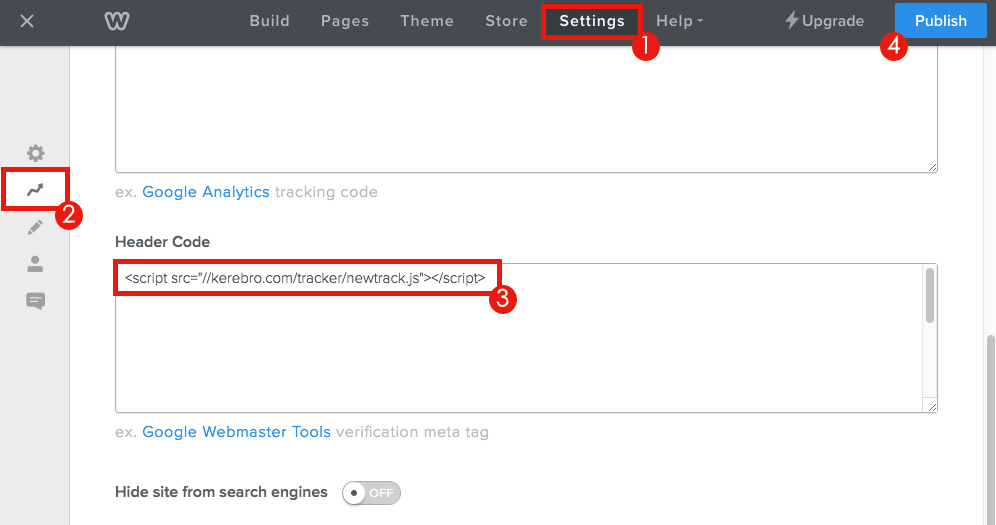Go to the Pages tab
996x525 pixels.
(x=345, y=21)
